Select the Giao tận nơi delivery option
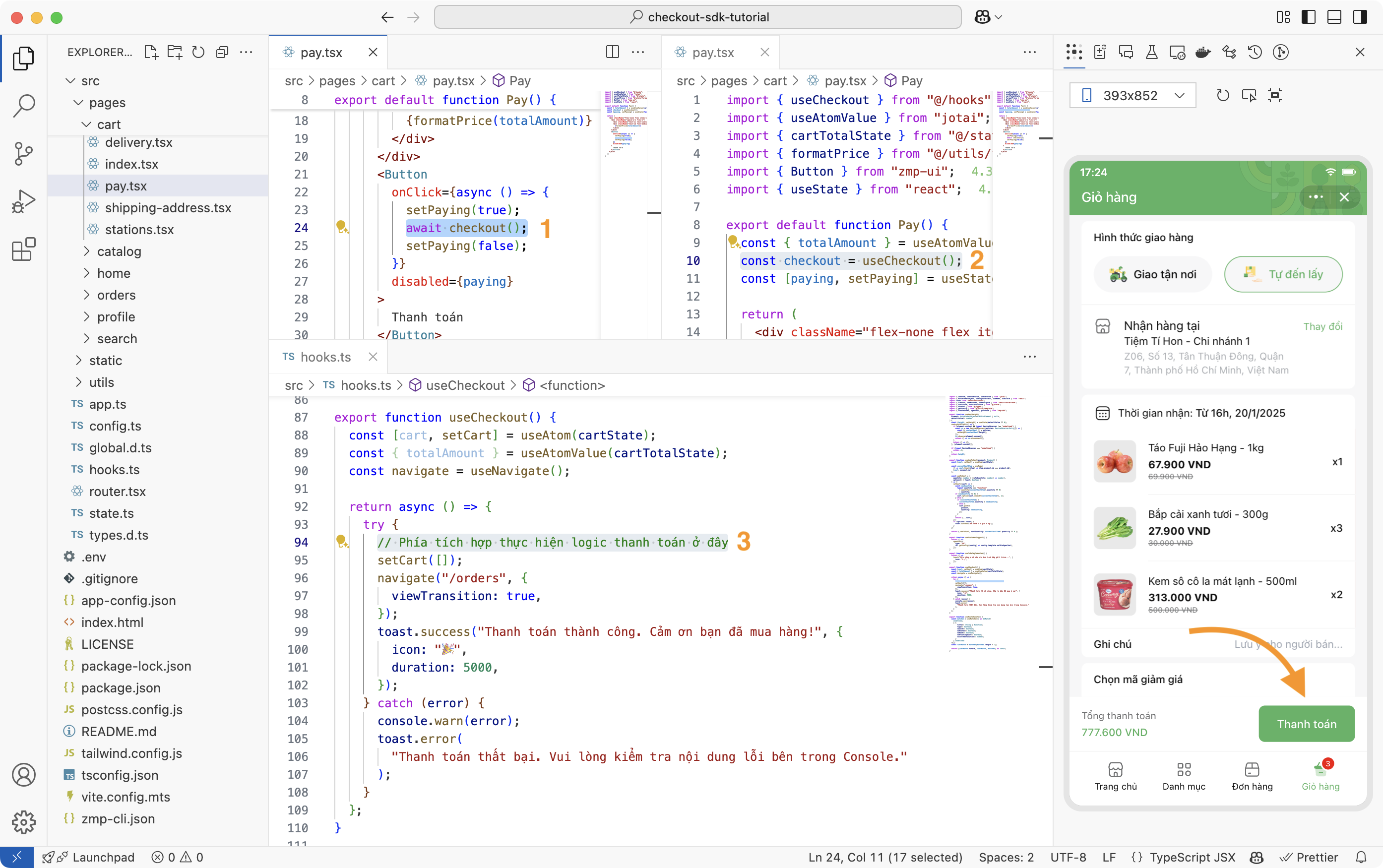This screenshot has width=1383, height=868. click(1152, 274)
